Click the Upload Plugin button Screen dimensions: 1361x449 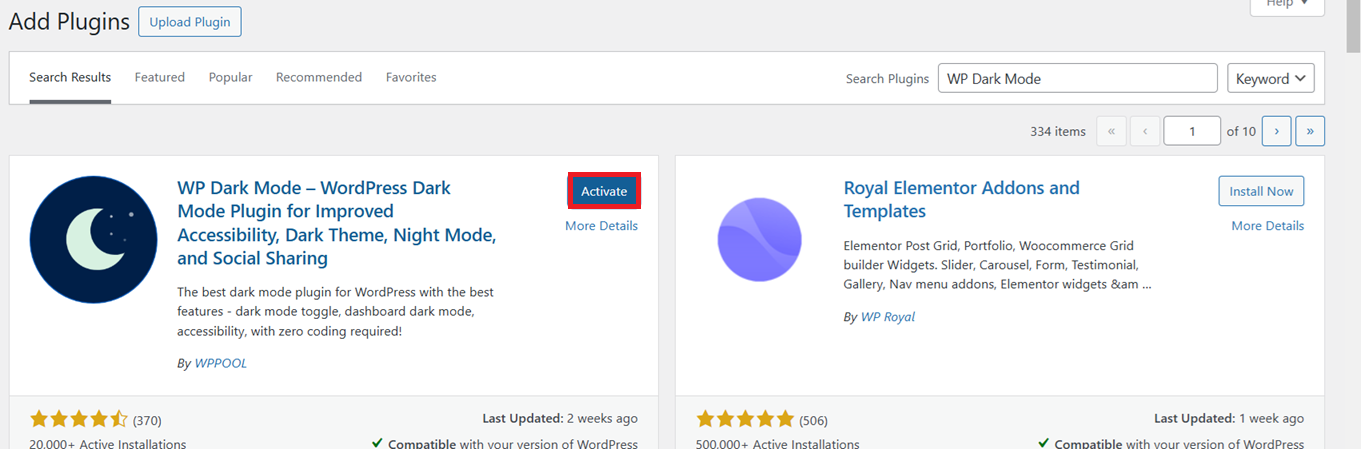coord(189,22)
